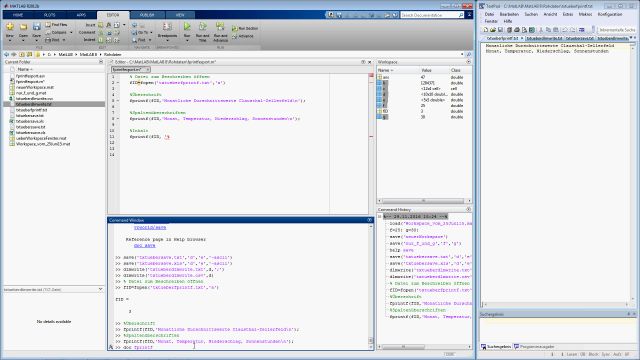Viewport: 640px width, 360px height.
Task: Run the script with the Run button
Action: click(187, 27)
